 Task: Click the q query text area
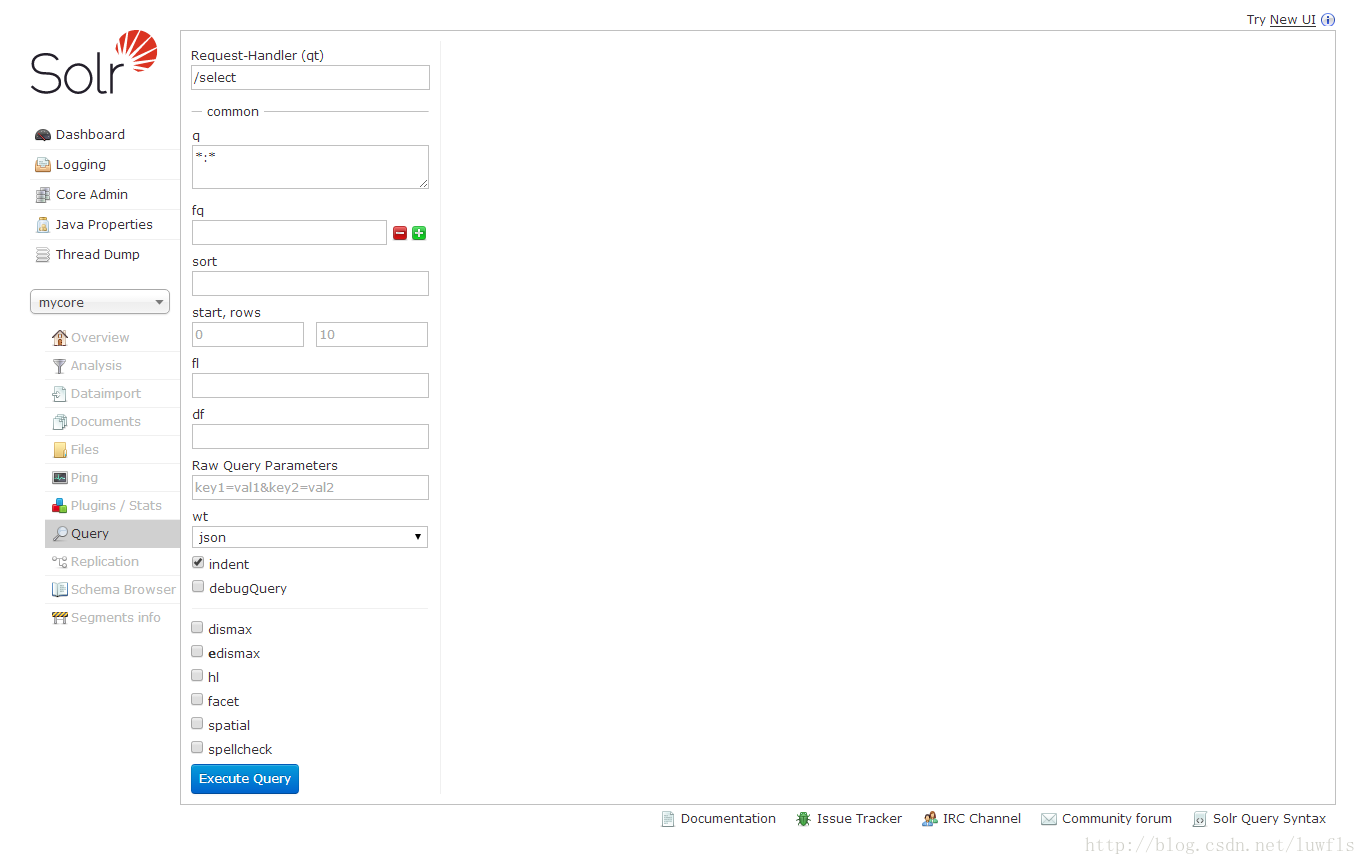[310, 167]
